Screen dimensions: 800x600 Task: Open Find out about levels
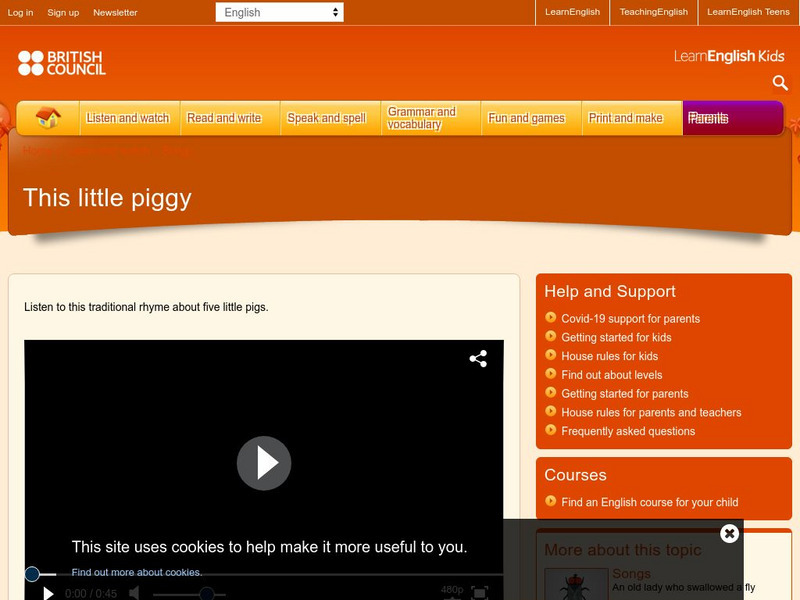click(x=612, y=375)
